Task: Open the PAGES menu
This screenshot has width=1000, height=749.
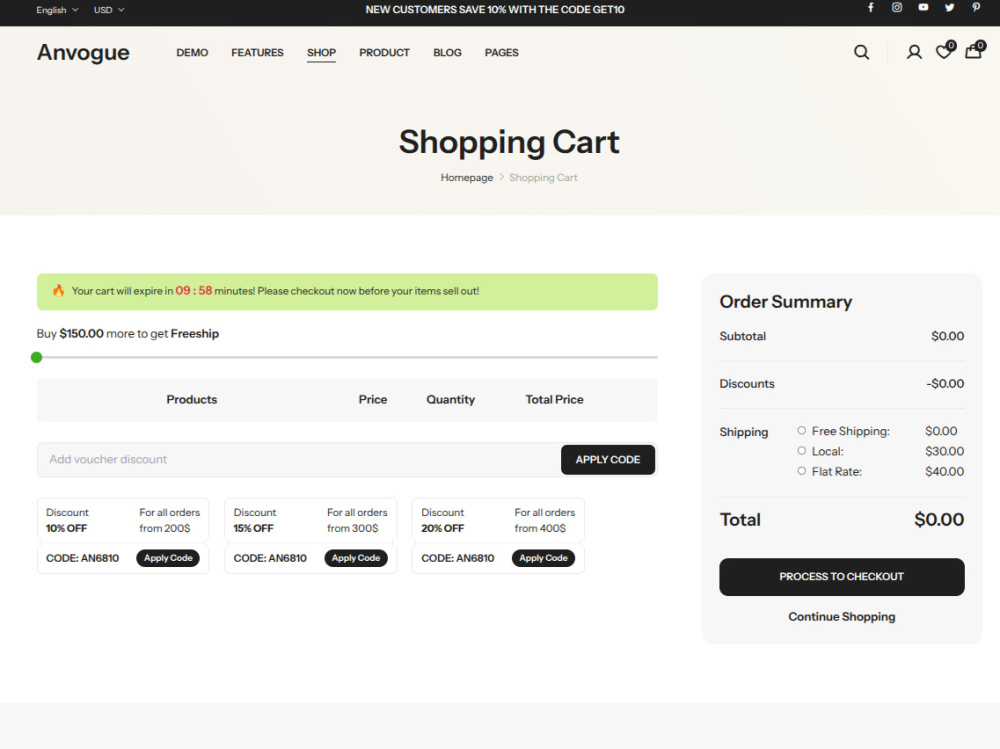Action: (x=501, y=52)
